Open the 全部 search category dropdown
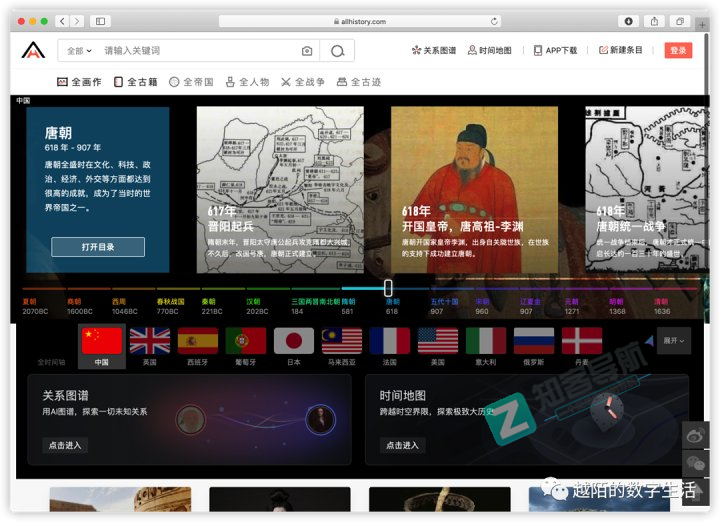This screenshot has width=720, height=522. pyautogui.click(x=78, y=51)
